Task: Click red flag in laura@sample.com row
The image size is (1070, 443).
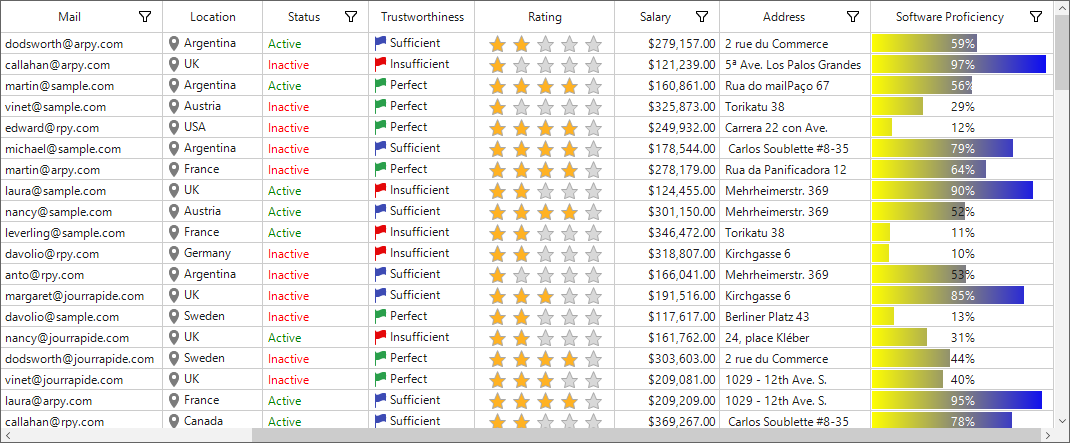Action: 381,190
